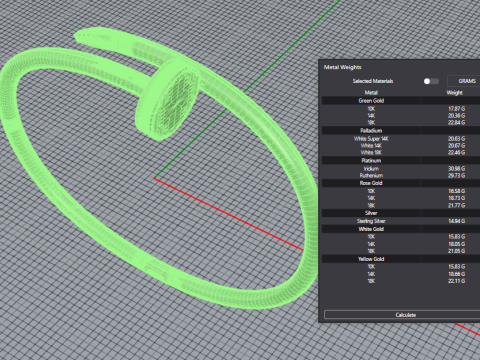480x360 pixels.
Task: Click the 21.77 G Rose Gold weight
Action: (x=456, y=205)
